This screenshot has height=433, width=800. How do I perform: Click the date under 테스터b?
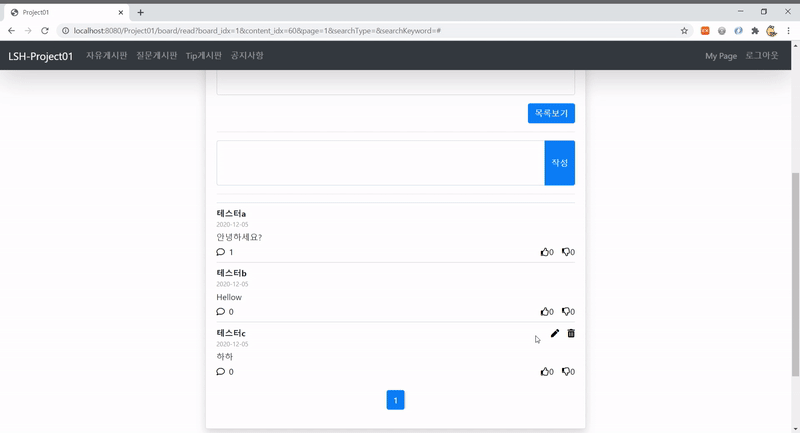(232, 284)
